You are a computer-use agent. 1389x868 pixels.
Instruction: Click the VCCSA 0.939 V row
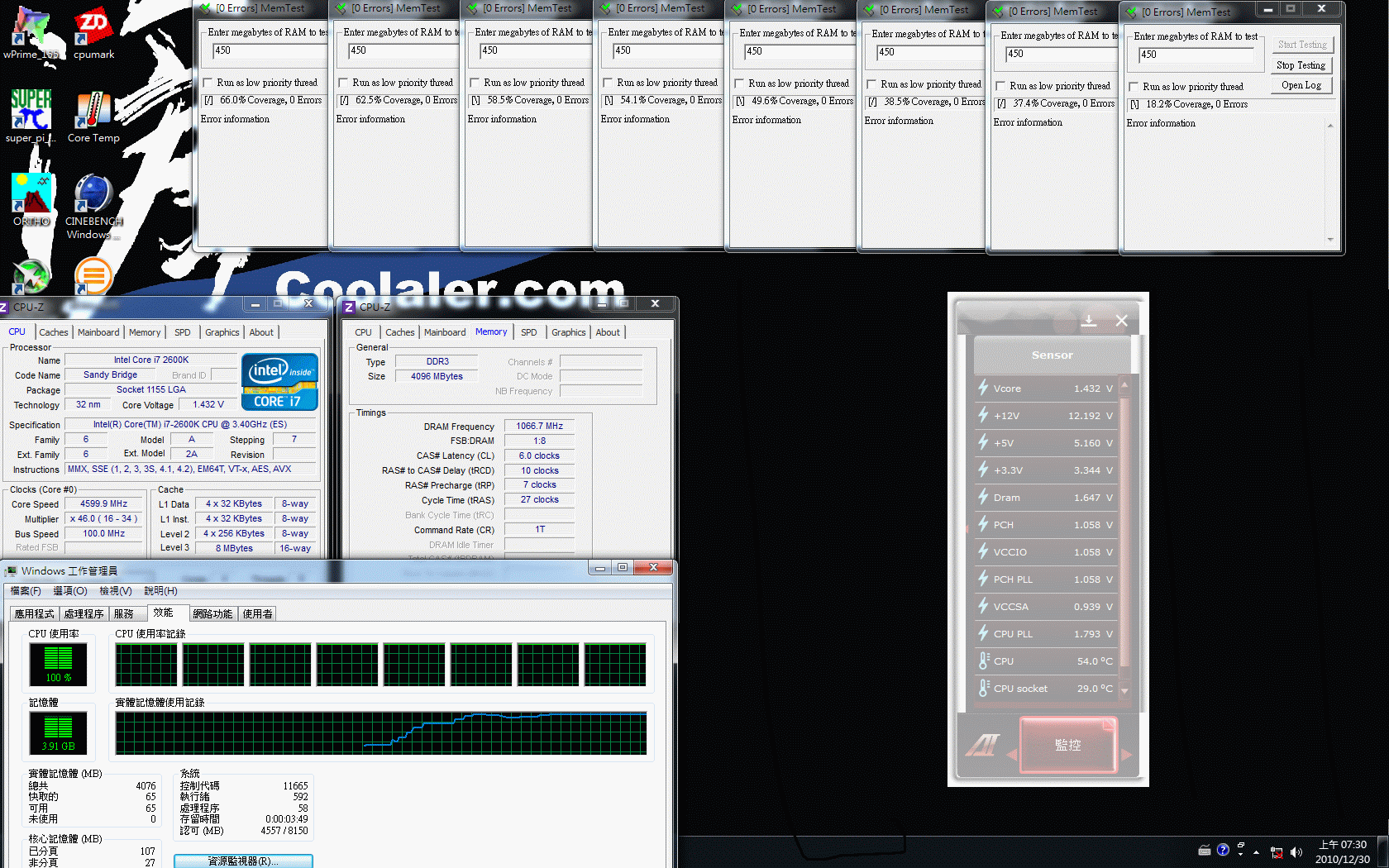1046,606
